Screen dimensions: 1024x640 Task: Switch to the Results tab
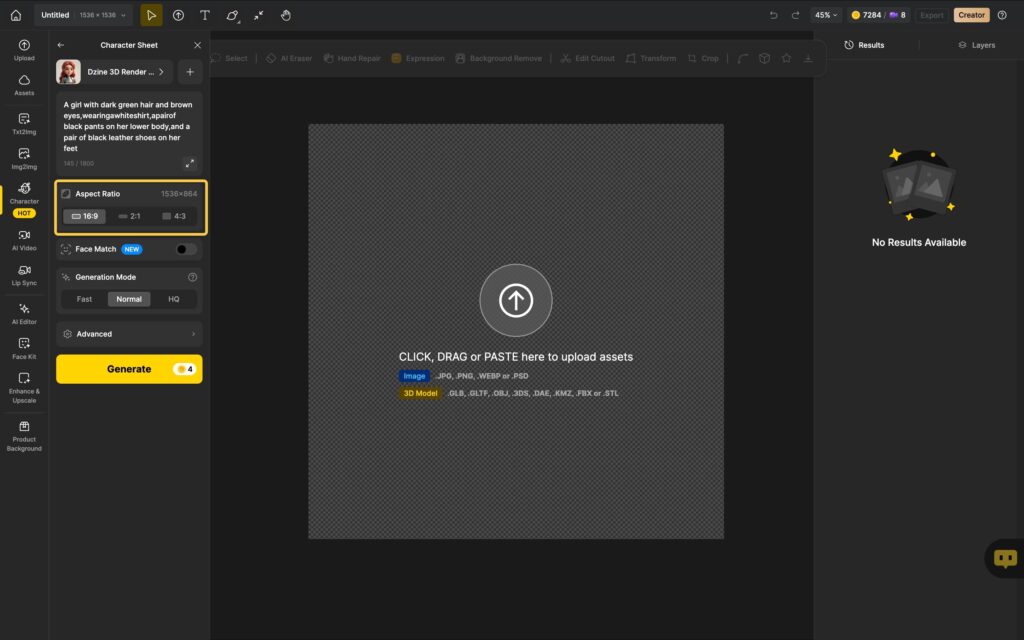click(864, 45)
